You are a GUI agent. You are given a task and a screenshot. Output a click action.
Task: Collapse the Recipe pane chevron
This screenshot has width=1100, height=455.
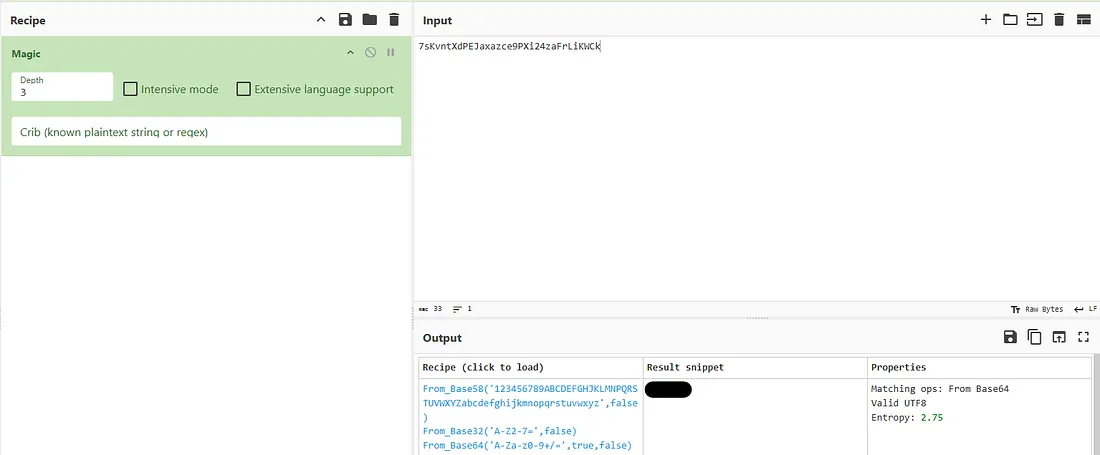tap(320, 20)
